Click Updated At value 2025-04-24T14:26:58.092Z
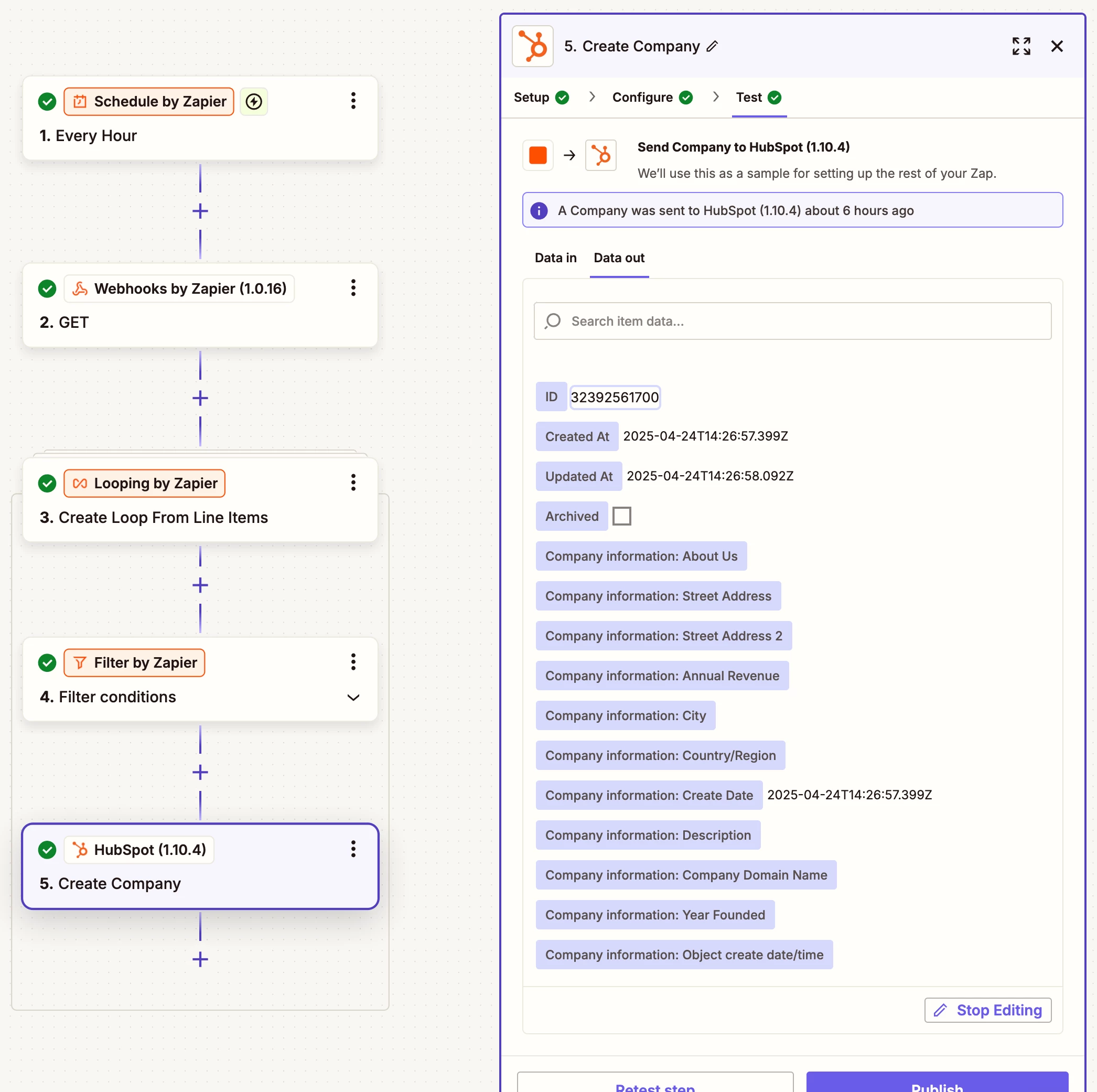Screen dimensions: 1097x1092 click(x=710, y=476)
